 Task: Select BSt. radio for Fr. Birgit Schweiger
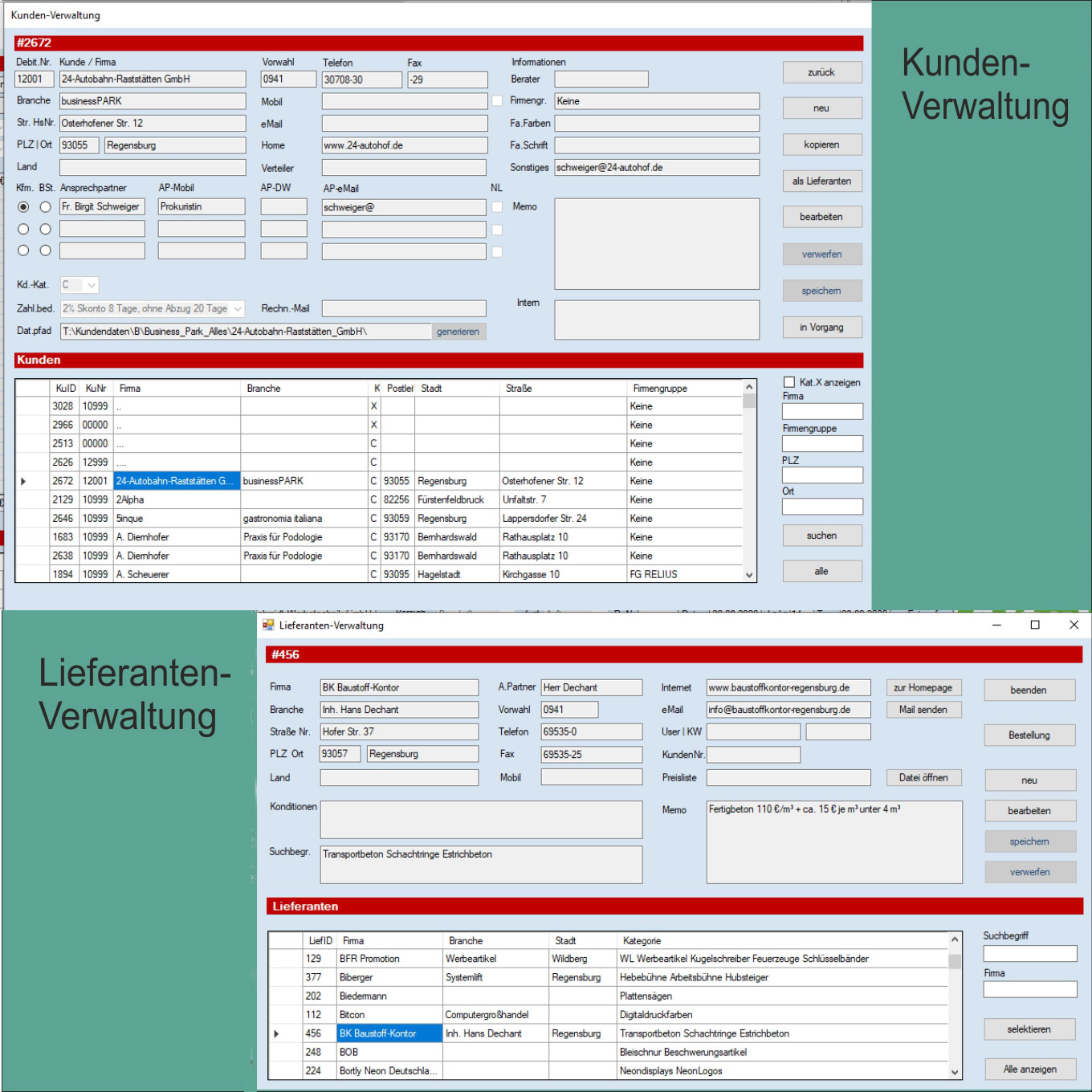pyautogui.click(x=46, y=207)
